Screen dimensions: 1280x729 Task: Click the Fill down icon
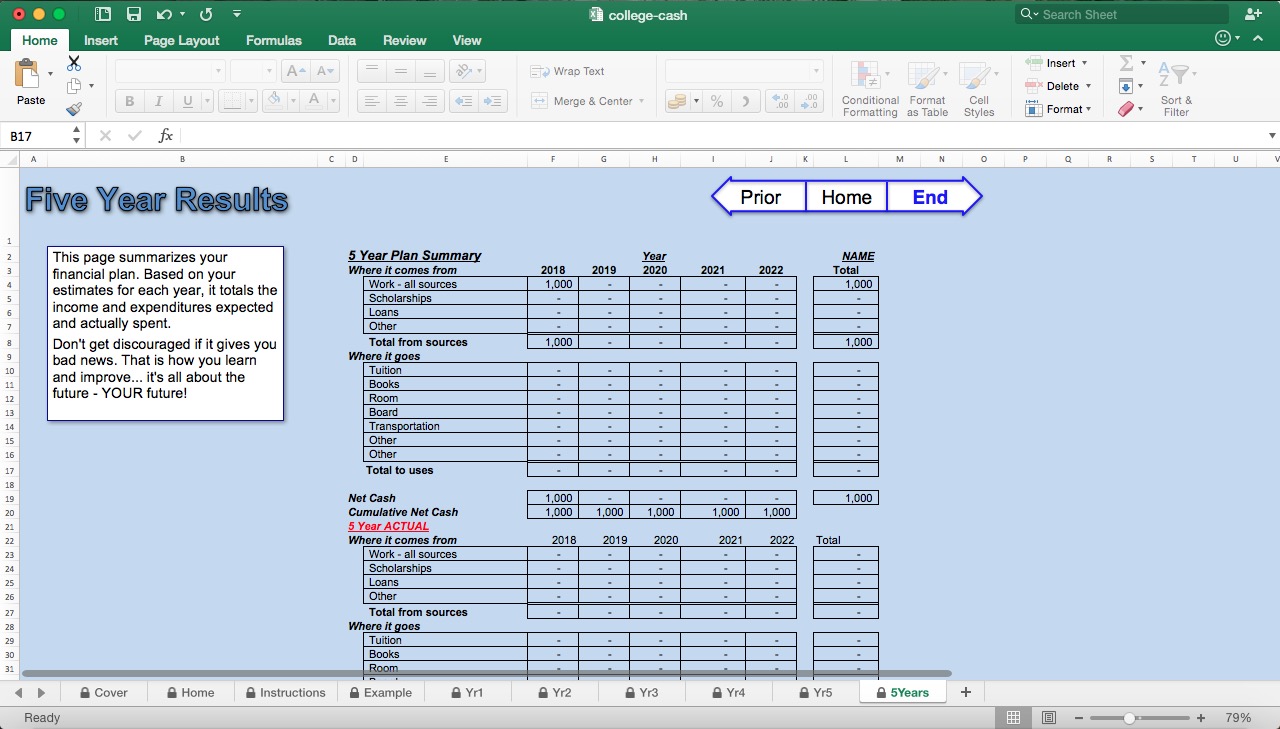pyautogui.click(x=1127, y=86)
